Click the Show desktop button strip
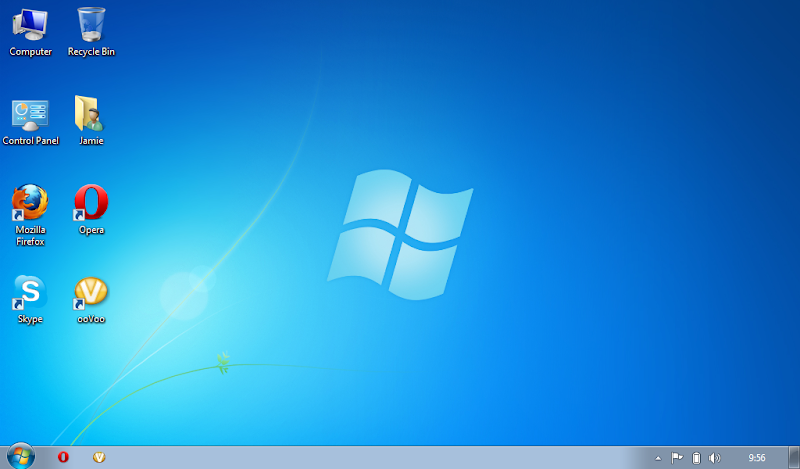Image resolution: width=800 pixels, height=469 pixels. pyautogui.click(x=794, y=457)
